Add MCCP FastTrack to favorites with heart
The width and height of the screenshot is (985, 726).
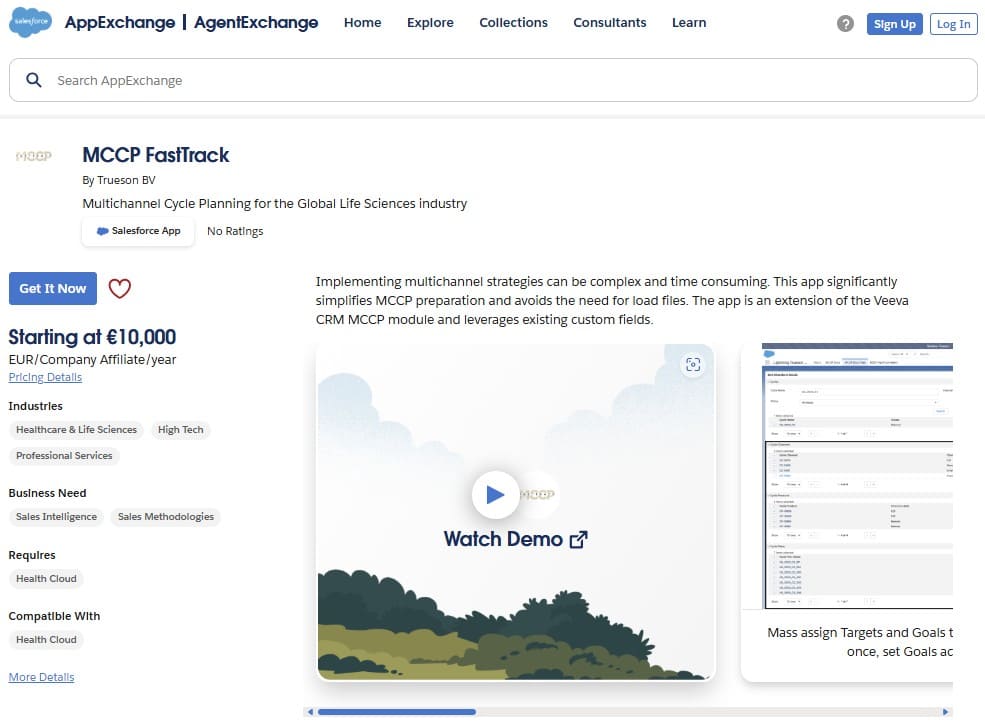pyautogui.click(x=119, y=288)
